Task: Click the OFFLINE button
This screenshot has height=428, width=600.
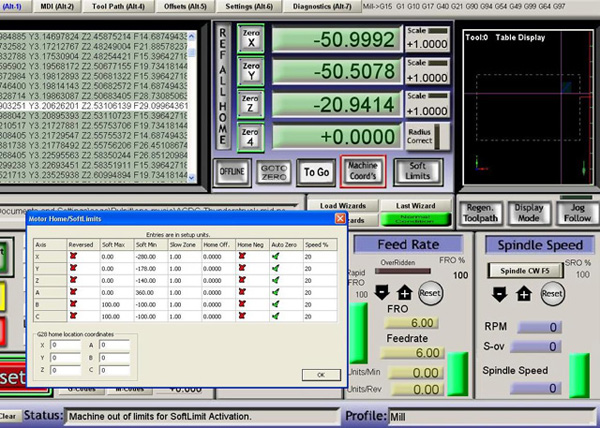Action: [x=232, y=172]
